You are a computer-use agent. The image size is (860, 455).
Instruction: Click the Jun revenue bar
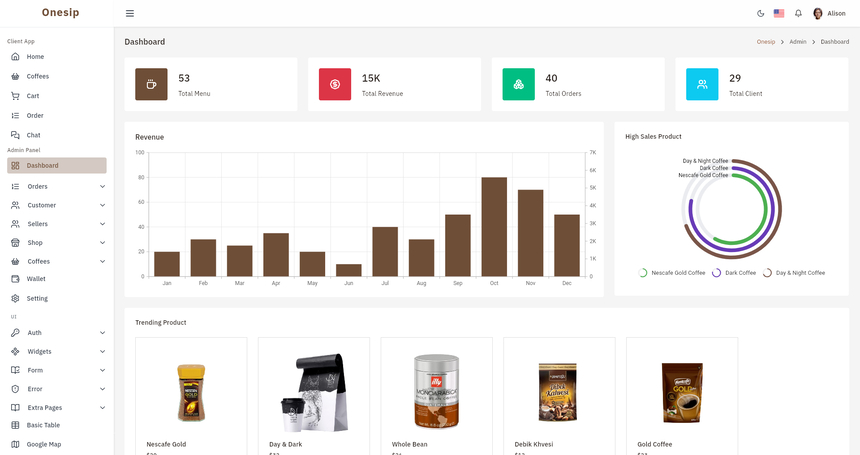pyautogui.click(x=349, y=270)
